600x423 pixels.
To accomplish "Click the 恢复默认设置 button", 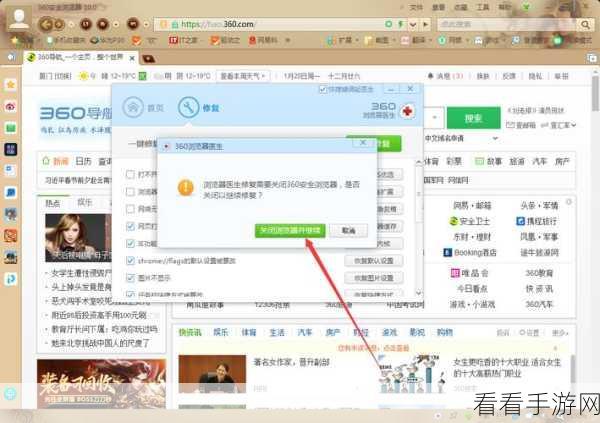I will [x=373, y=261].
